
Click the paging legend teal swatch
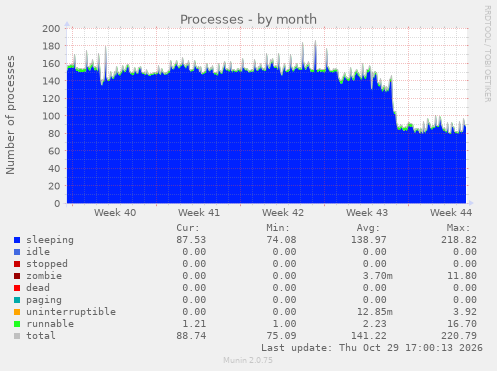(17, 300)
